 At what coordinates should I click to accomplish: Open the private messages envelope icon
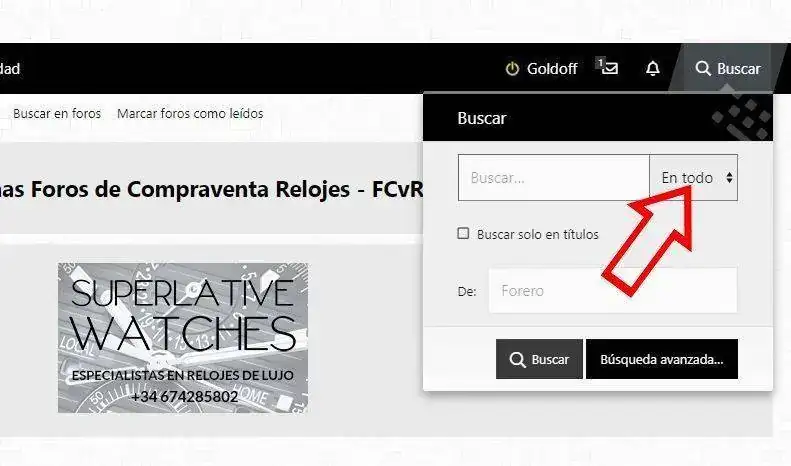point(610,68)
